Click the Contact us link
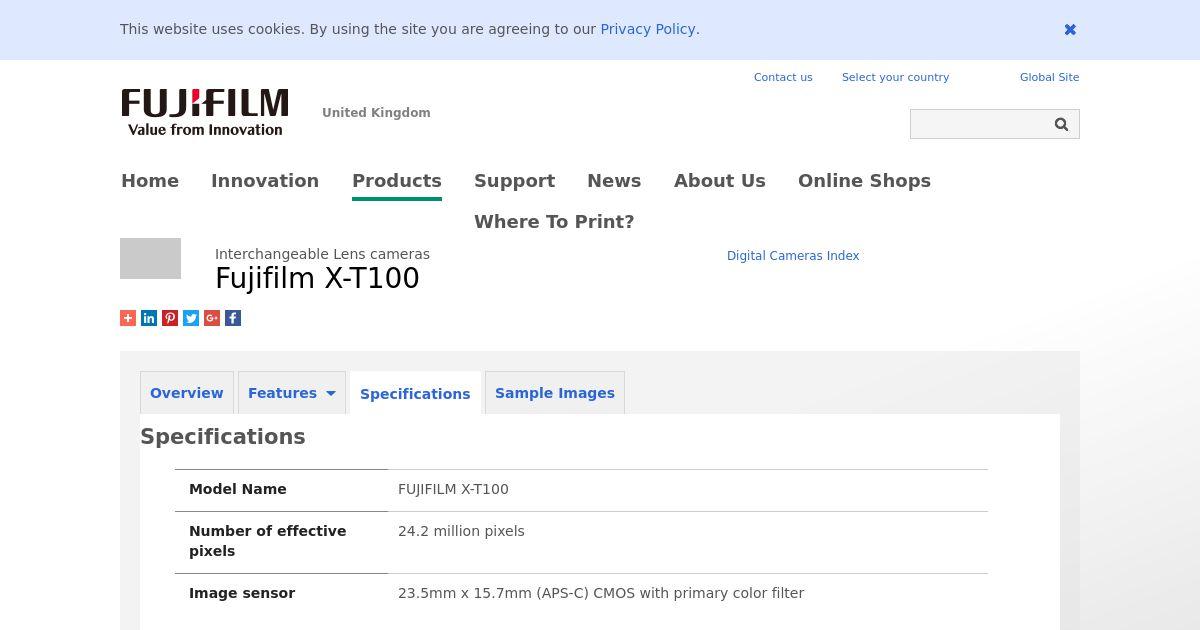The image size is (1200, 630). click(x=783, y=77)
